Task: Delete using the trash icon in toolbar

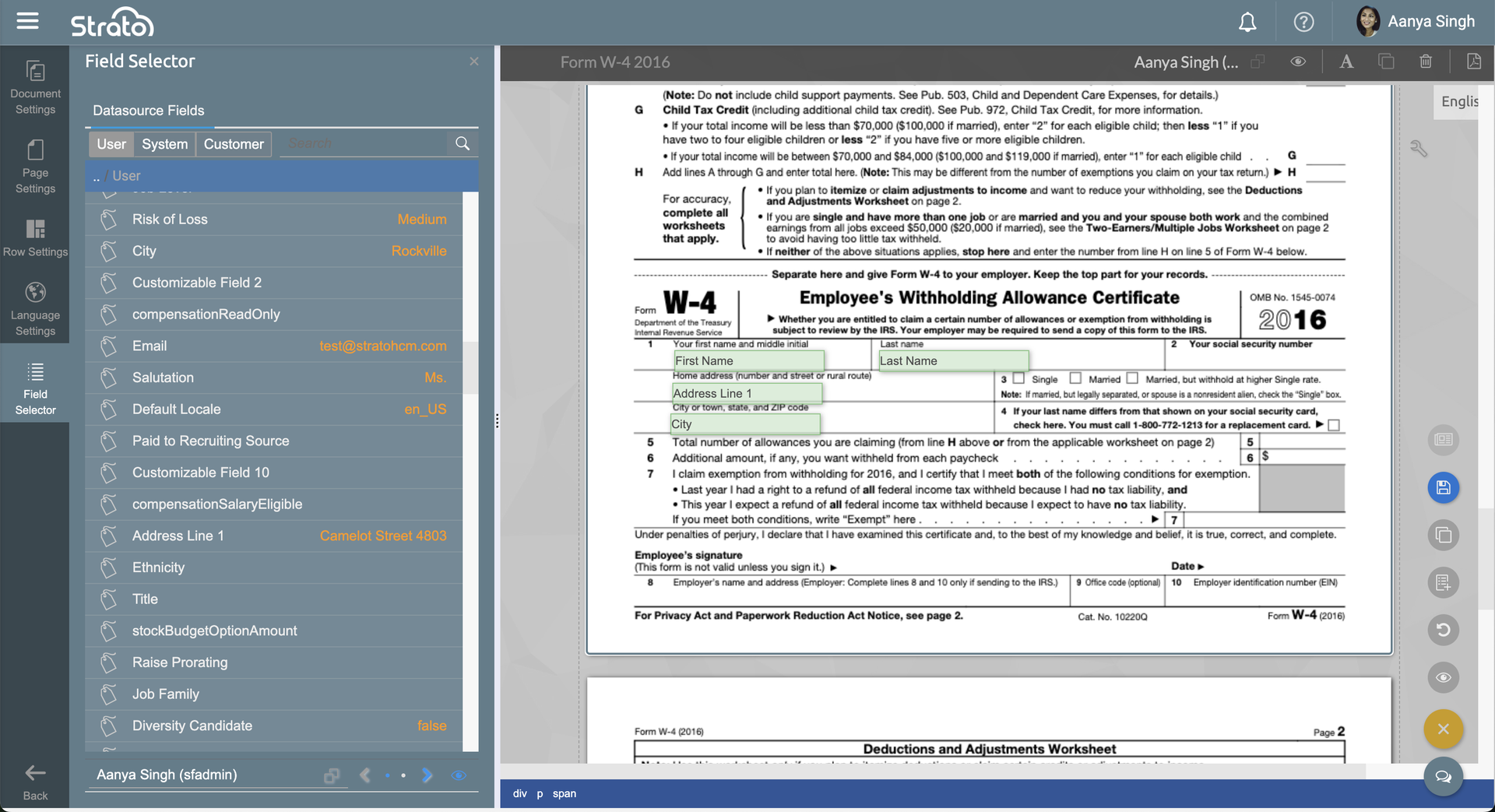Action: tap(1426, 62)
